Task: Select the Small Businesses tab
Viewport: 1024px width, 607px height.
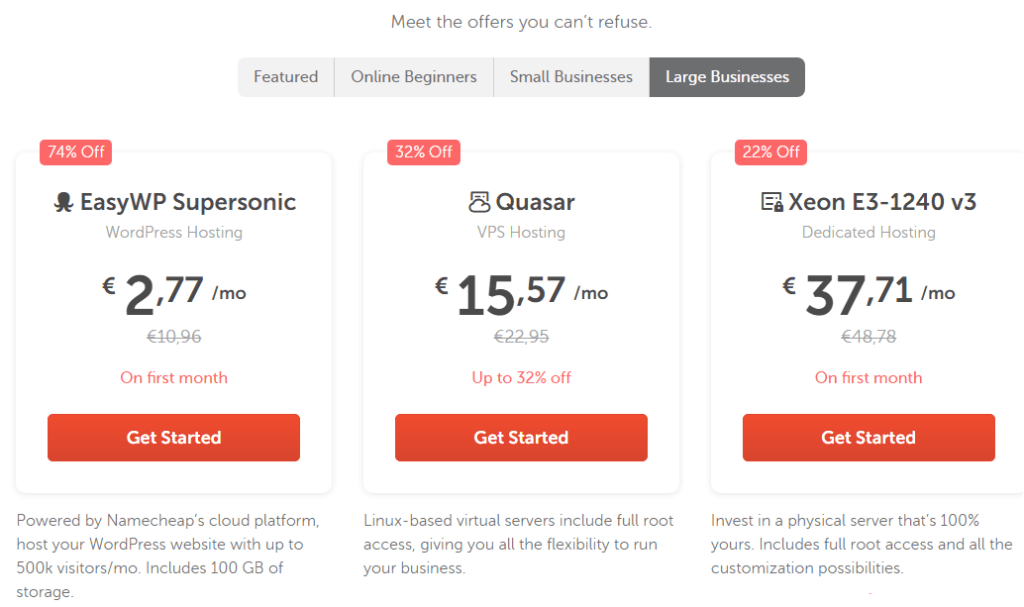Action: pos(571,77)
